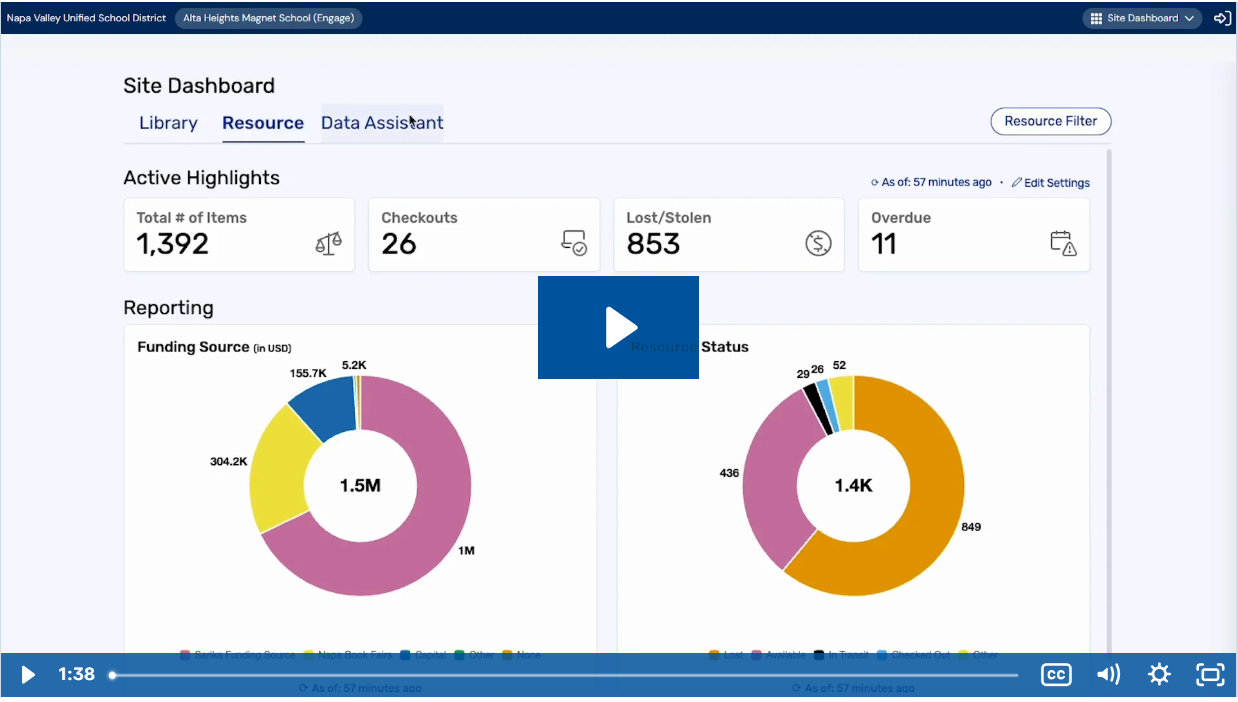Click the dollar icon on Lost/Stolen card

pos(818,243)
